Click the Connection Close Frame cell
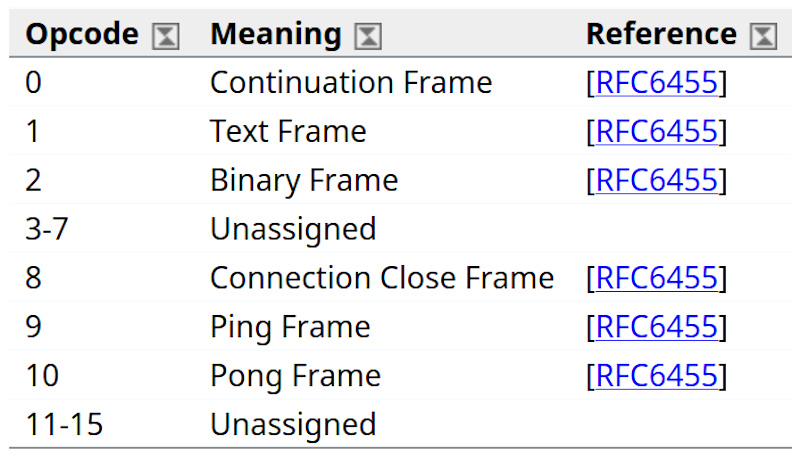The height and width of the screenshot is (458, 800). 382,278
